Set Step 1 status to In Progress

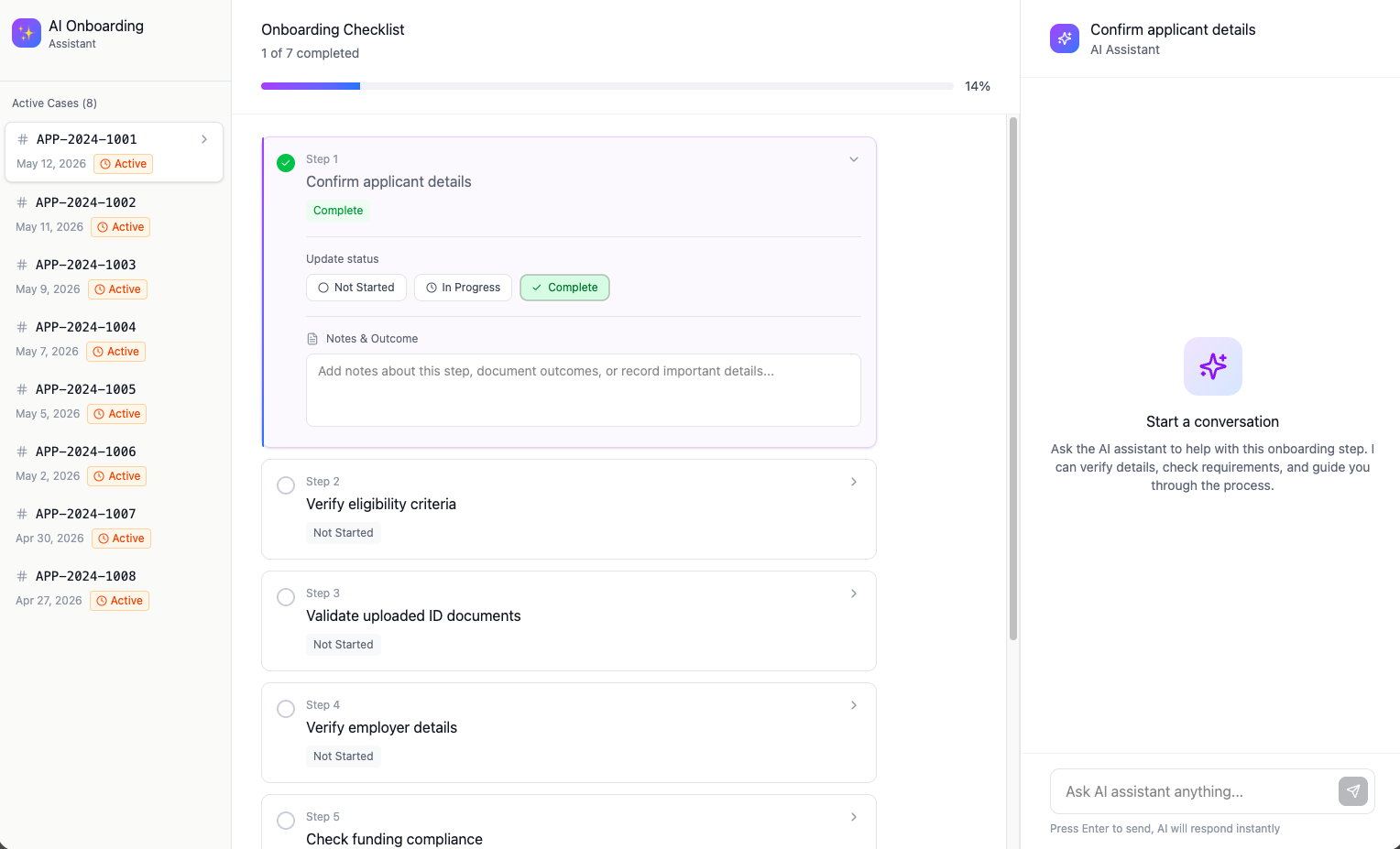pos(463,288)
